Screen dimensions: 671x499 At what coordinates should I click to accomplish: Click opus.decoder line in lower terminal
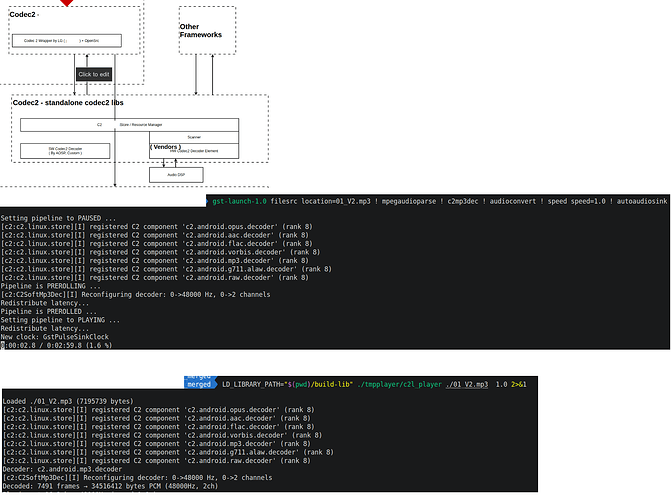coord(158,410)
